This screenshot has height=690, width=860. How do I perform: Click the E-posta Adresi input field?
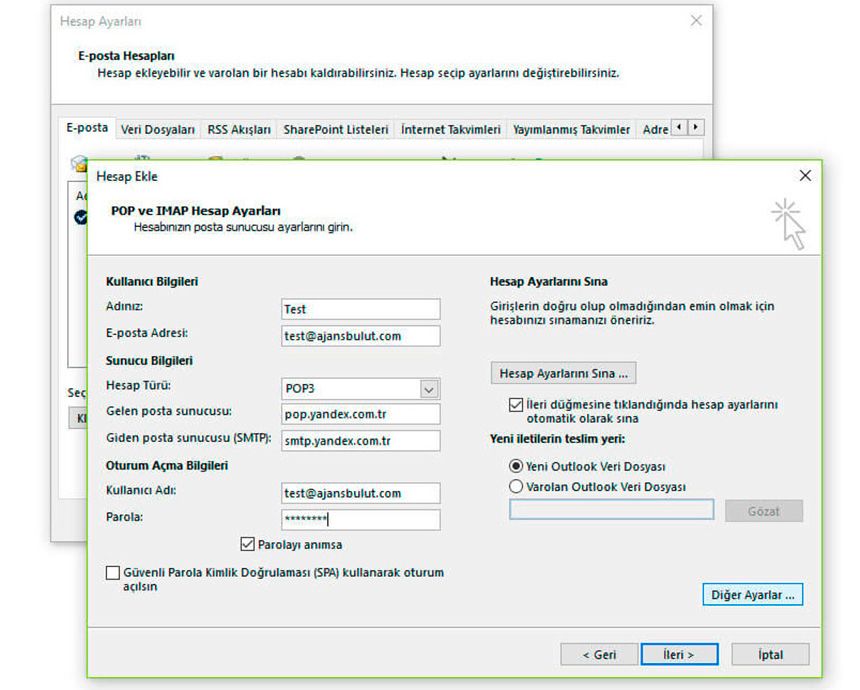point(360,336)
